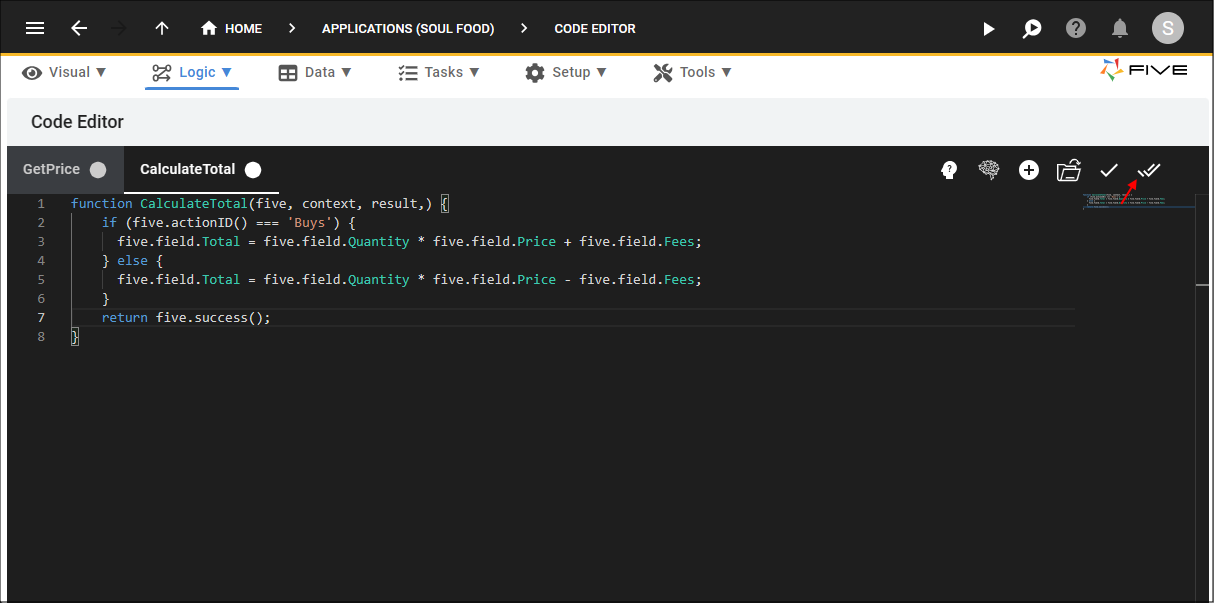The height and width of the screenshot is (603, 1214).
Task: Open the Logic menu
Action: click(x=192, y=72)
